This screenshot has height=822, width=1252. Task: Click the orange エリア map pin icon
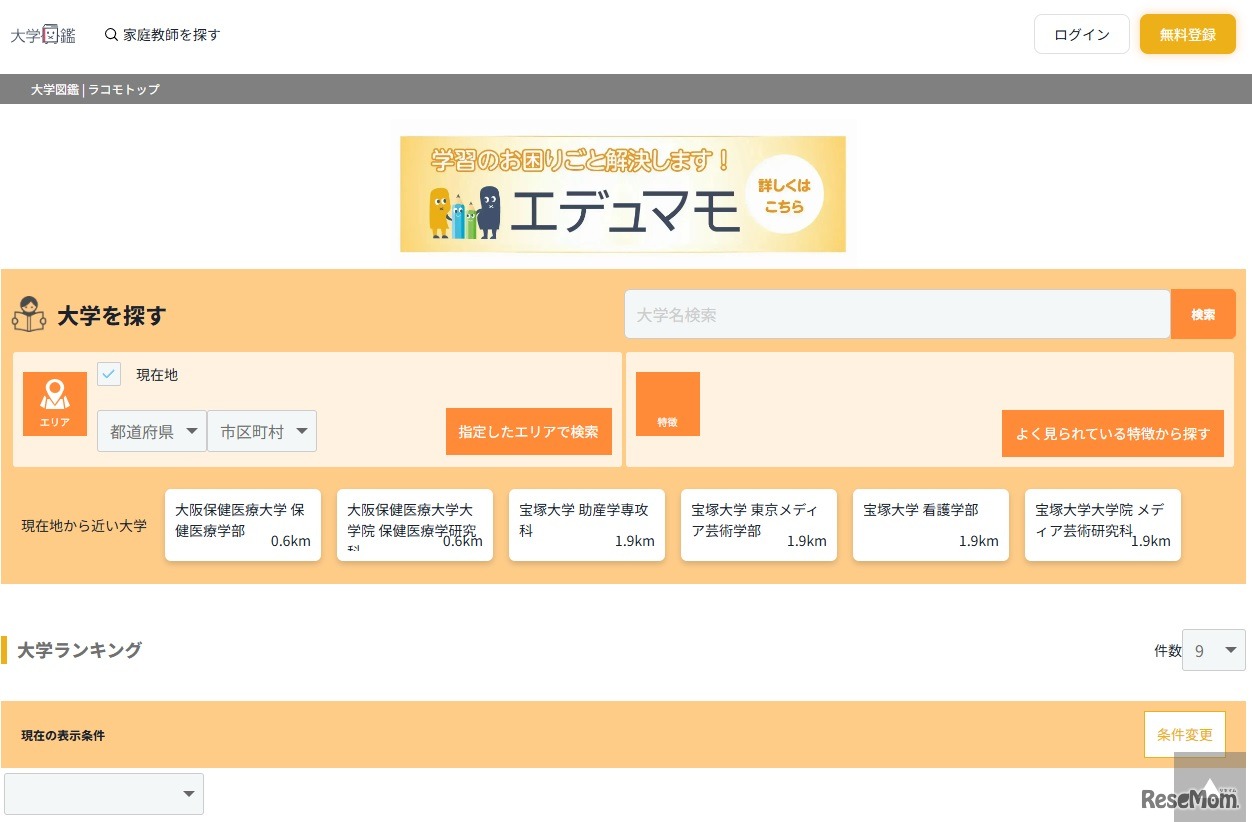click(x=55, y=403)
